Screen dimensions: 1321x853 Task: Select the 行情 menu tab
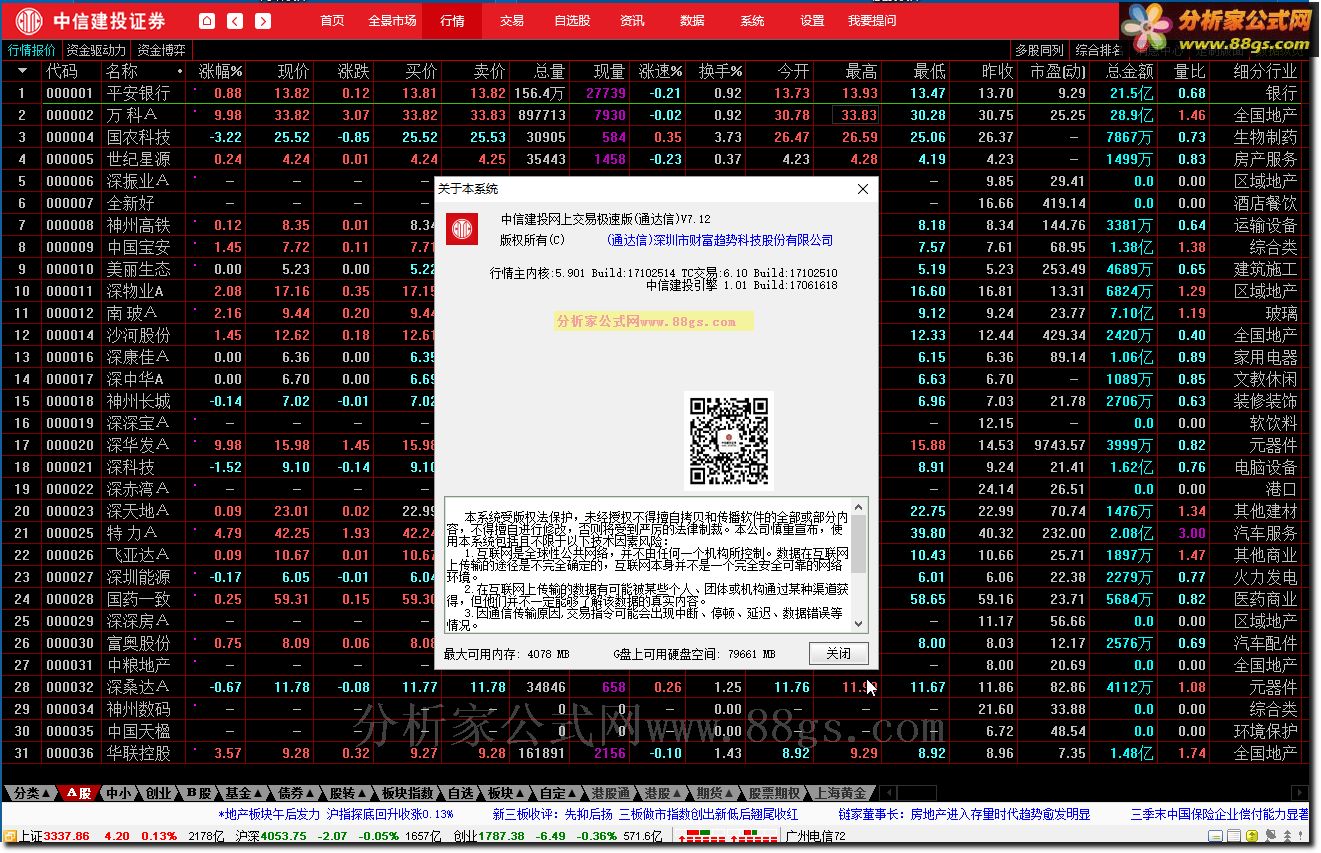pyautogui.click(x=452, y=21)
